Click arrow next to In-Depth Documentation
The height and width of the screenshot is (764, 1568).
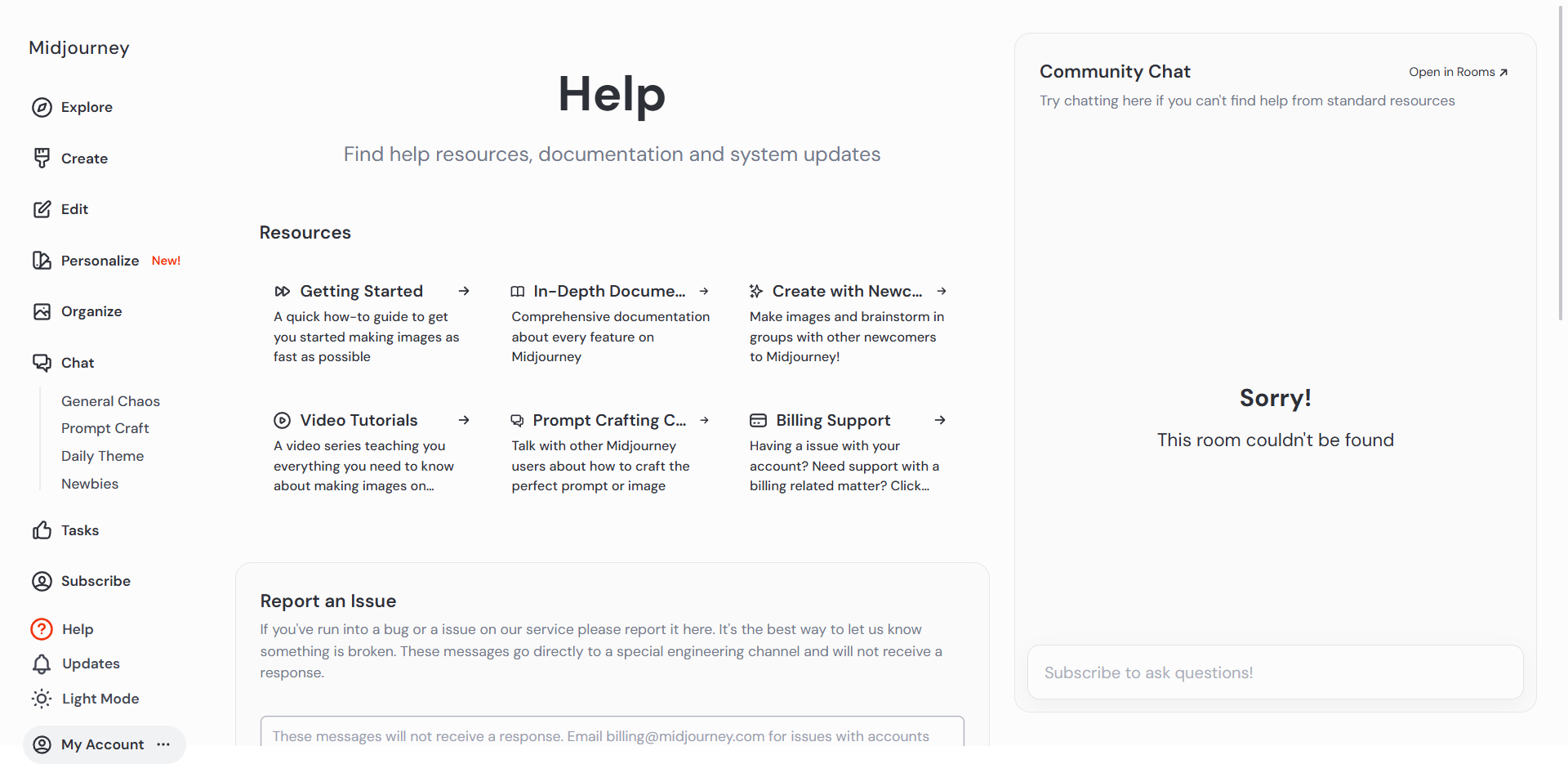704,291
